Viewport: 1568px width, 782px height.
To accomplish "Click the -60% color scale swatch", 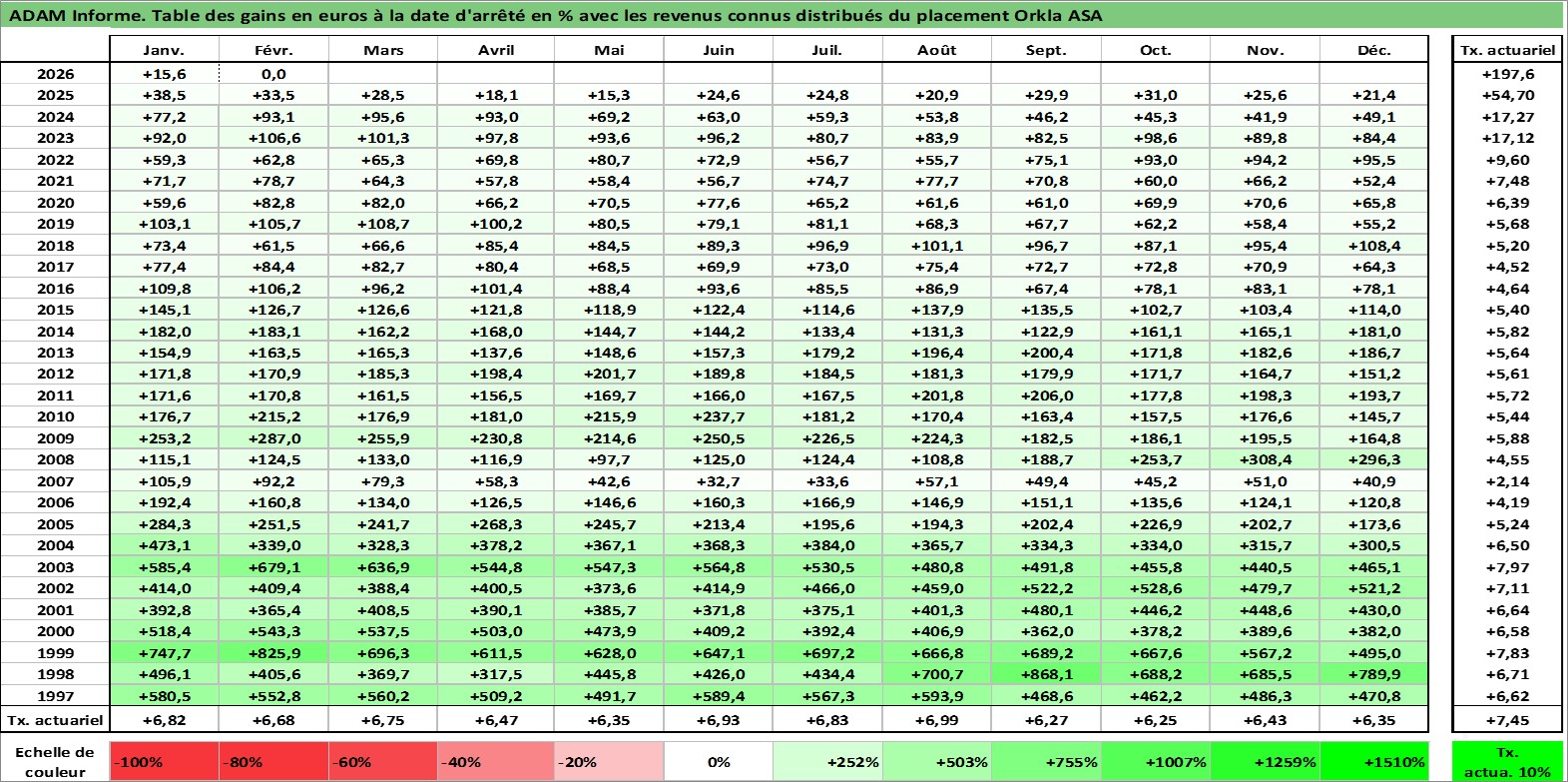I will (383, 761).
